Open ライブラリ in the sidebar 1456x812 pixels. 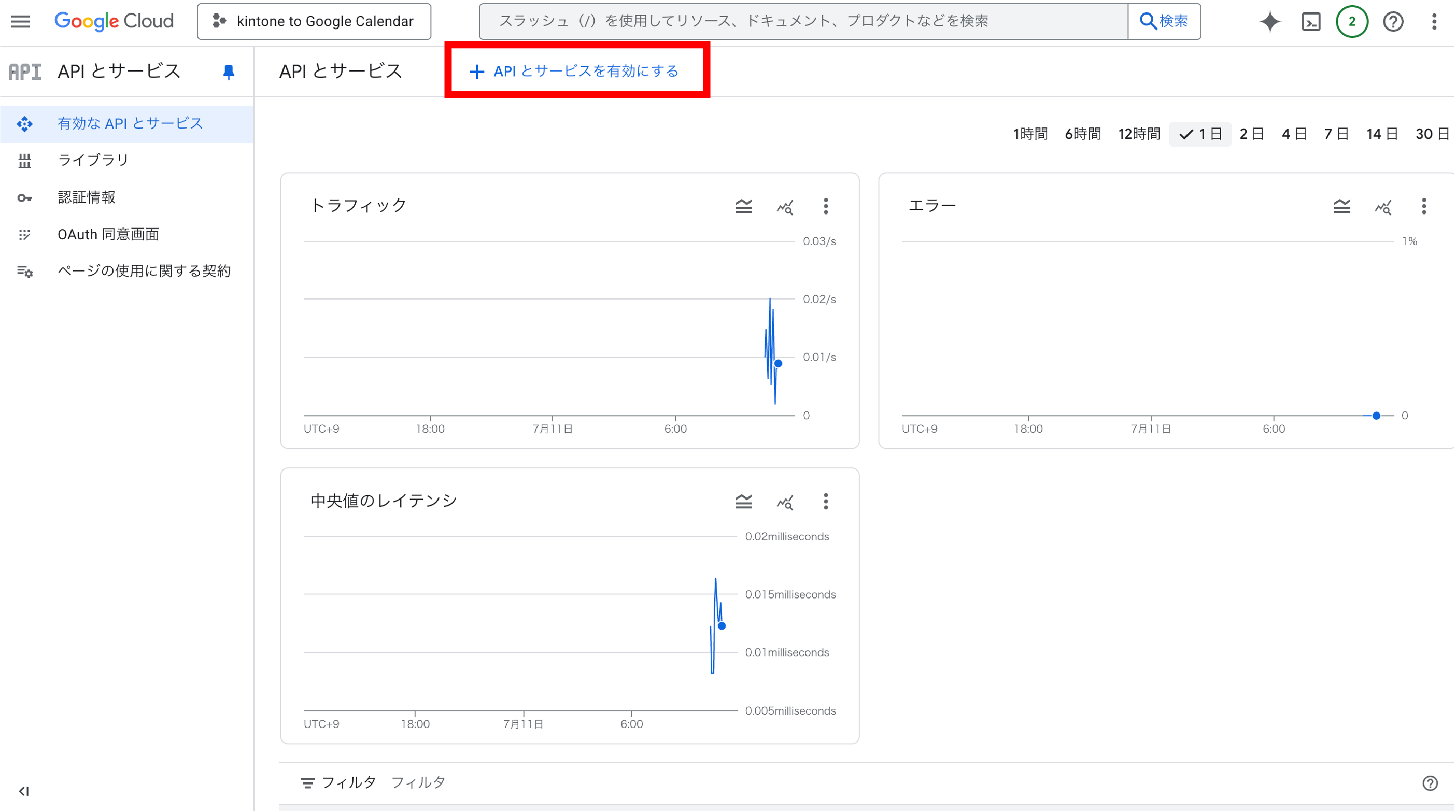[127, 161]
